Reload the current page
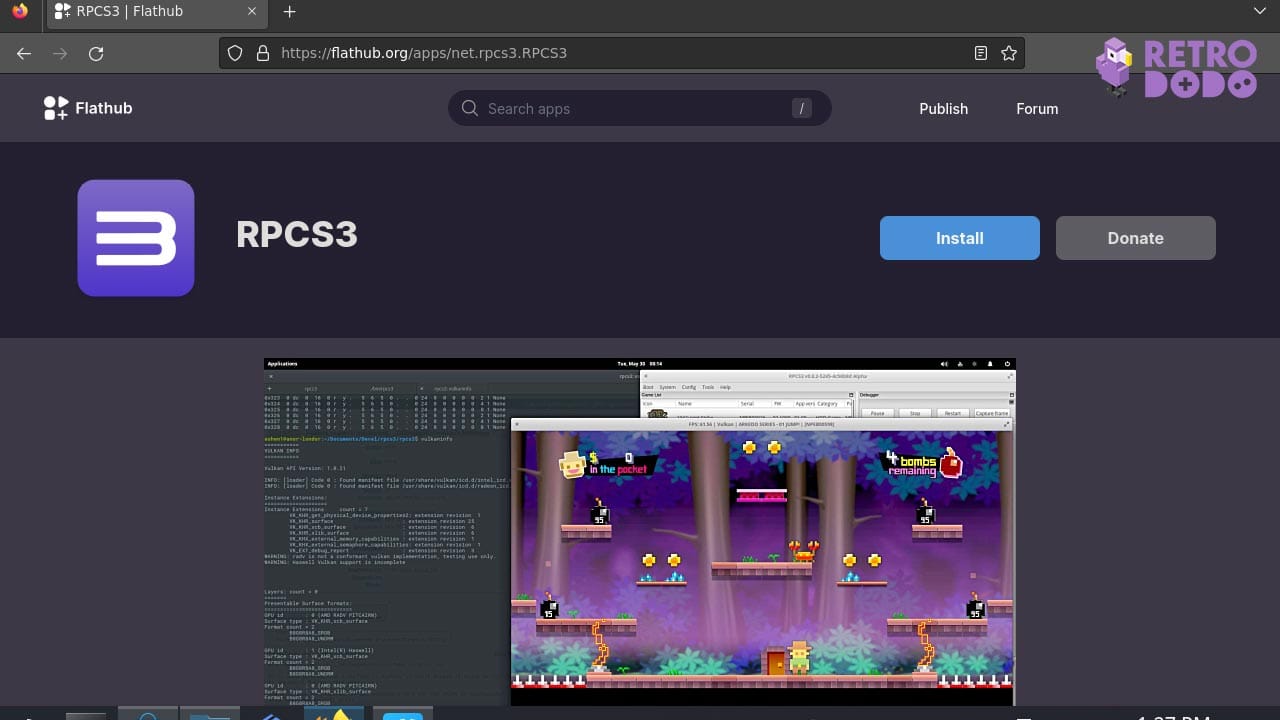The width and height of the screenshot is (1280, 720). [x=96, y=53]
